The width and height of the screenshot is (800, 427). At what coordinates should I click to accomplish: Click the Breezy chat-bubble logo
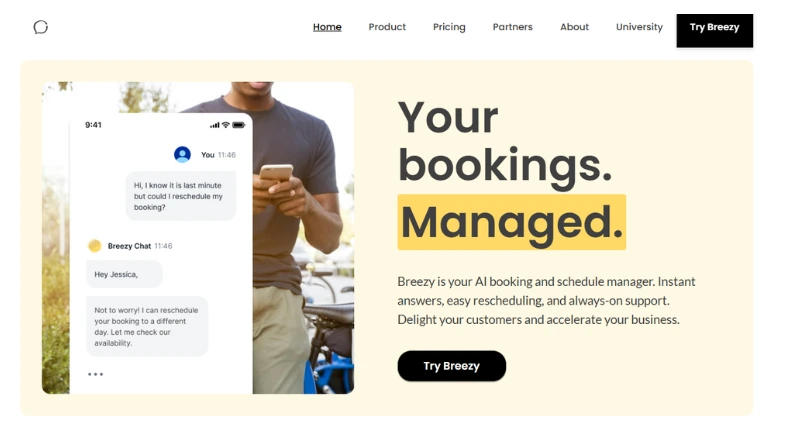pos(40,27)
